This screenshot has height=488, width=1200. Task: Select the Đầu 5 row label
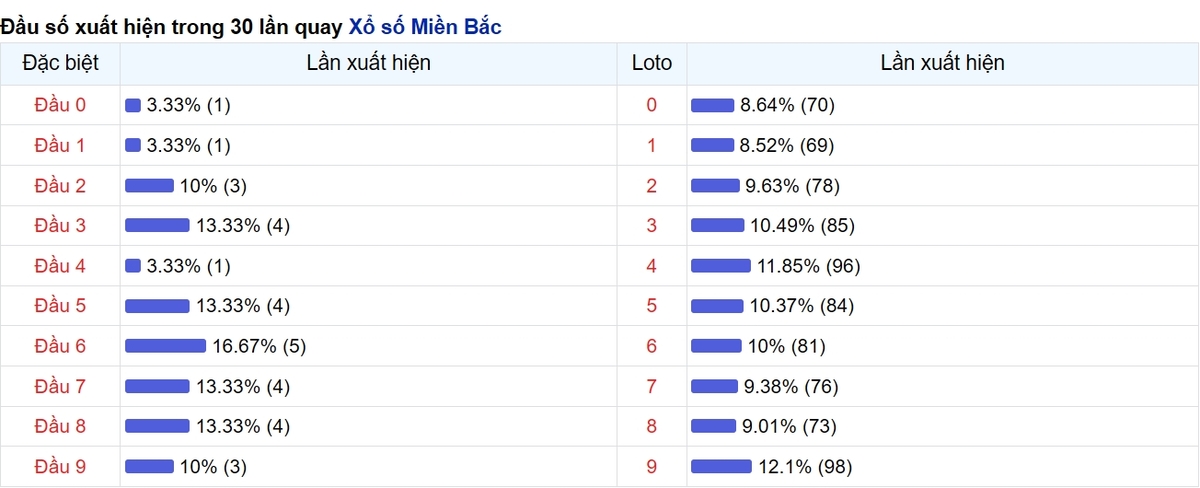60,306
